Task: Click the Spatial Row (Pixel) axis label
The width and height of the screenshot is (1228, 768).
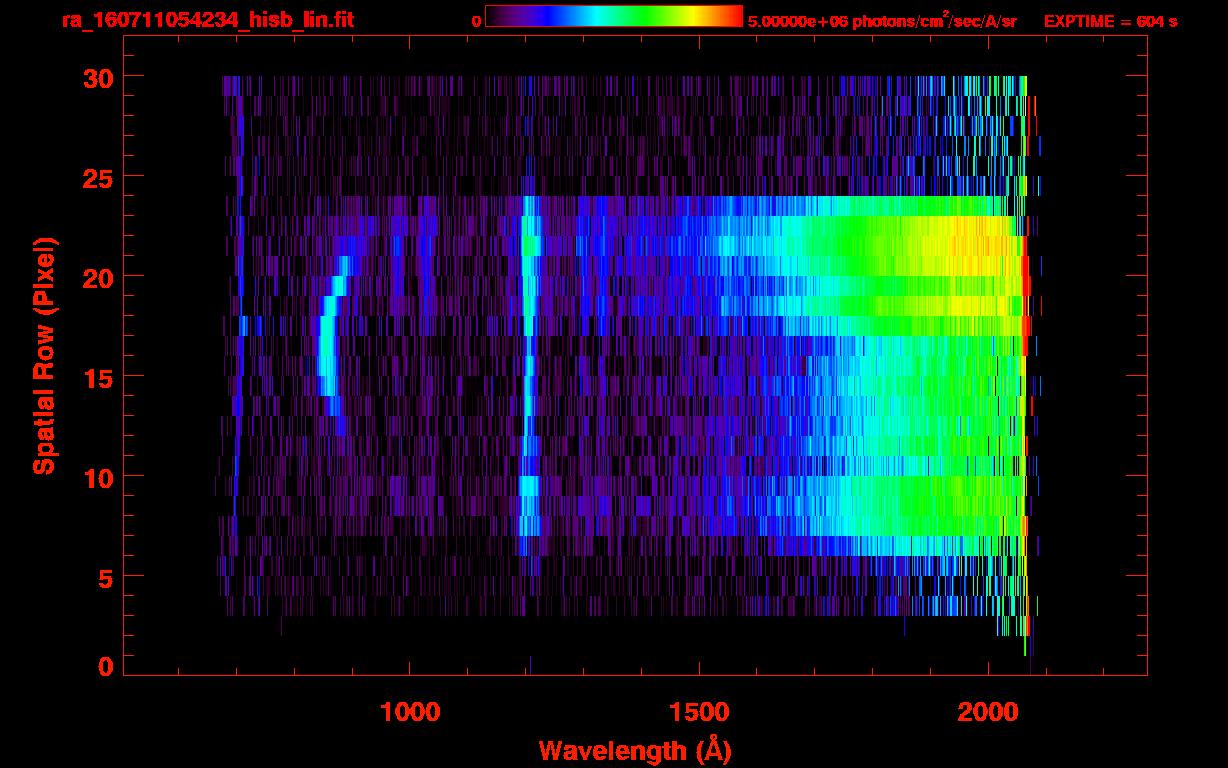Action: (44, 355)
